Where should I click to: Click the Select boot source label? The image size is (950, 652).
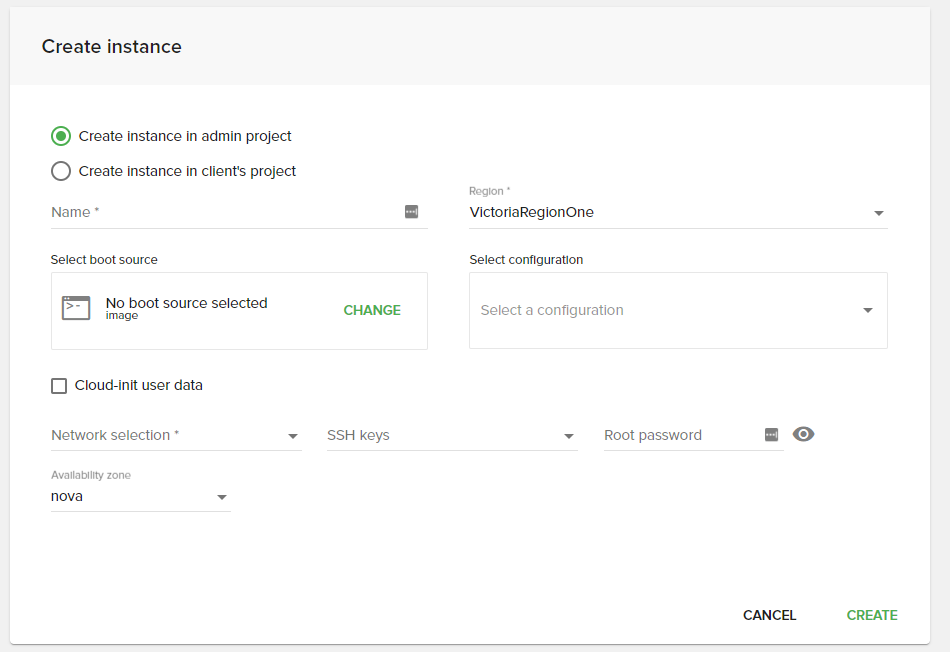coord(104,260)
